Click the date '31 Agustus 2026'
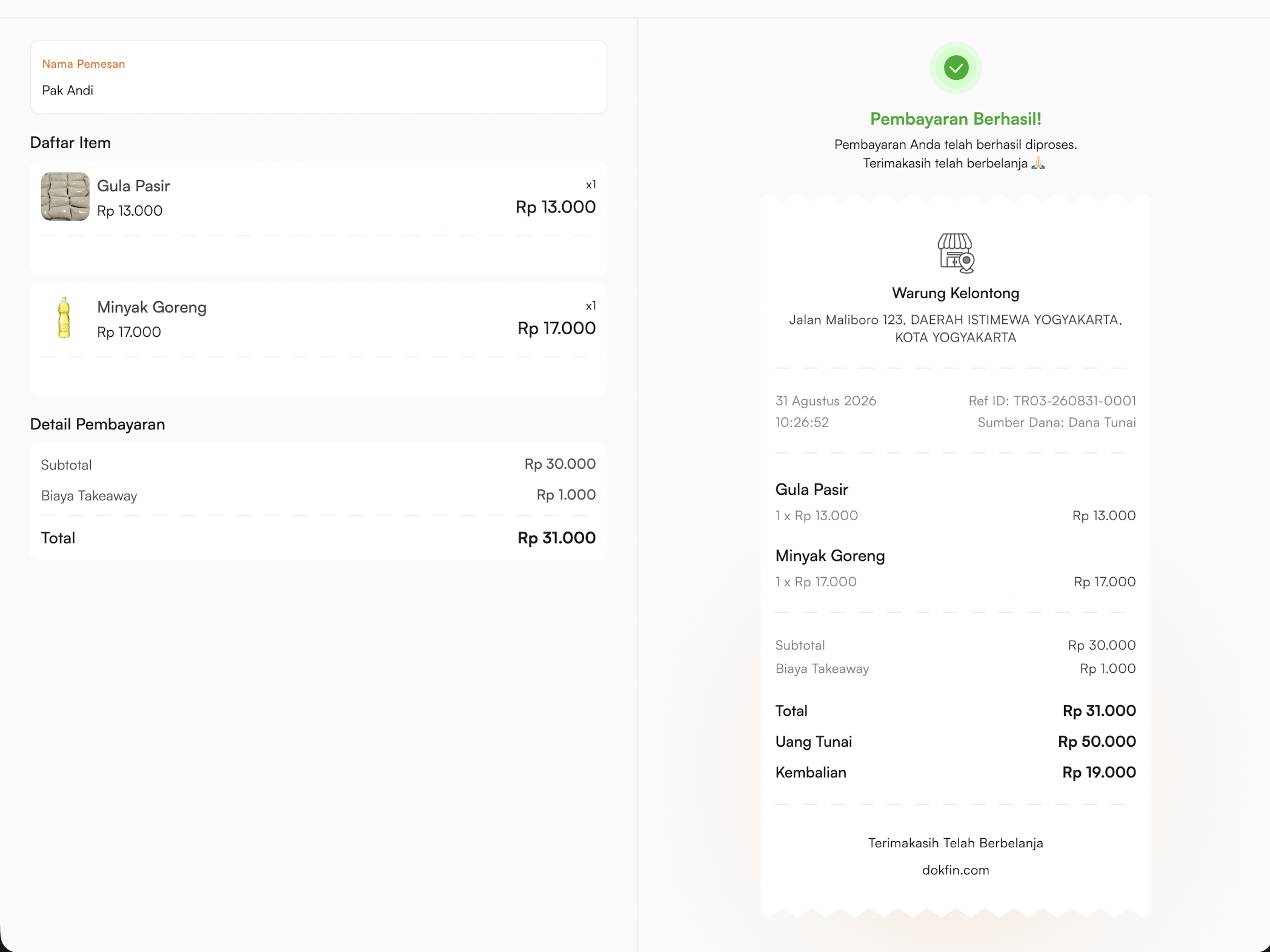 pos(826,401)
